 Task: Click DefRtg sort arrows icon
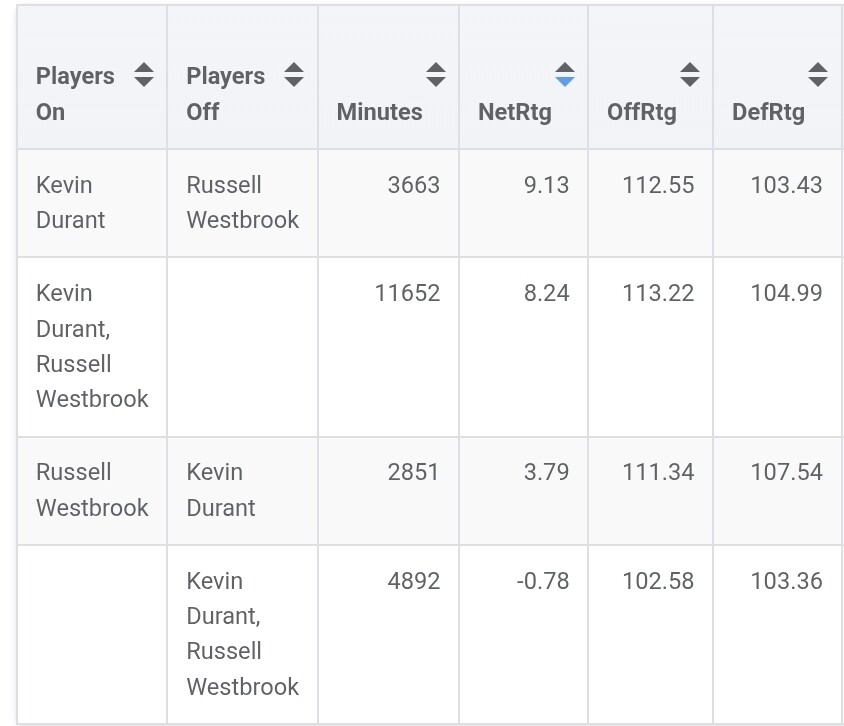pos(817,75)
